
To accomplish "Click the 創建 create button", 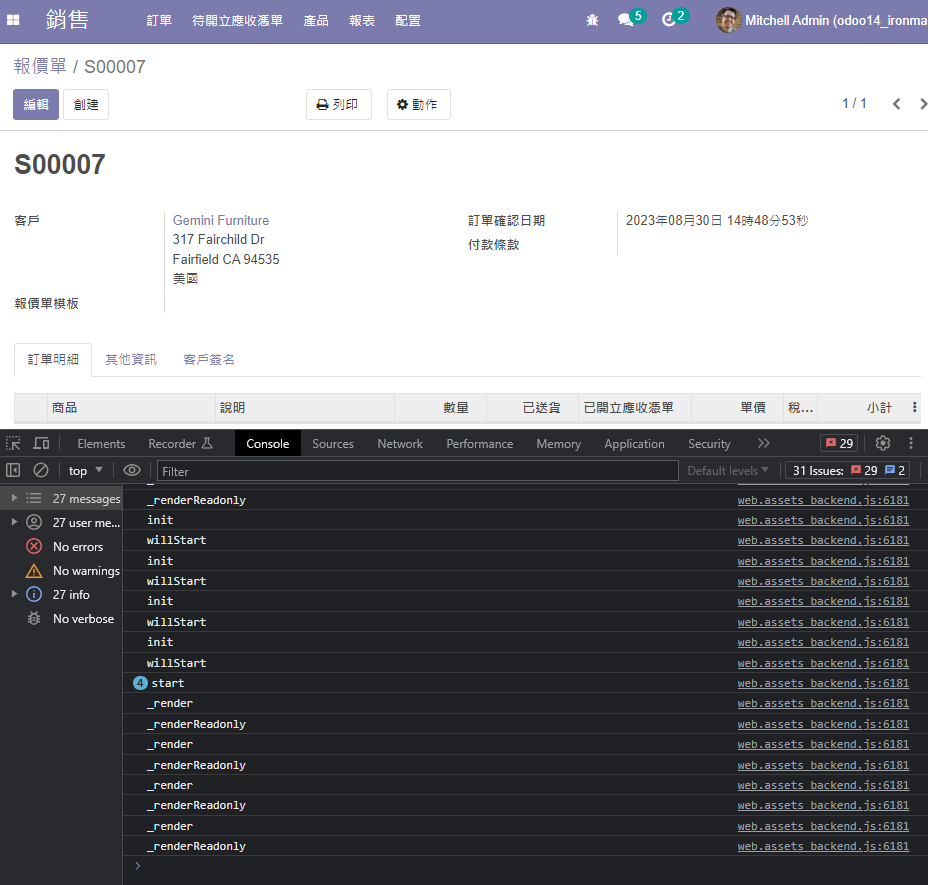I will click(86, 105).
